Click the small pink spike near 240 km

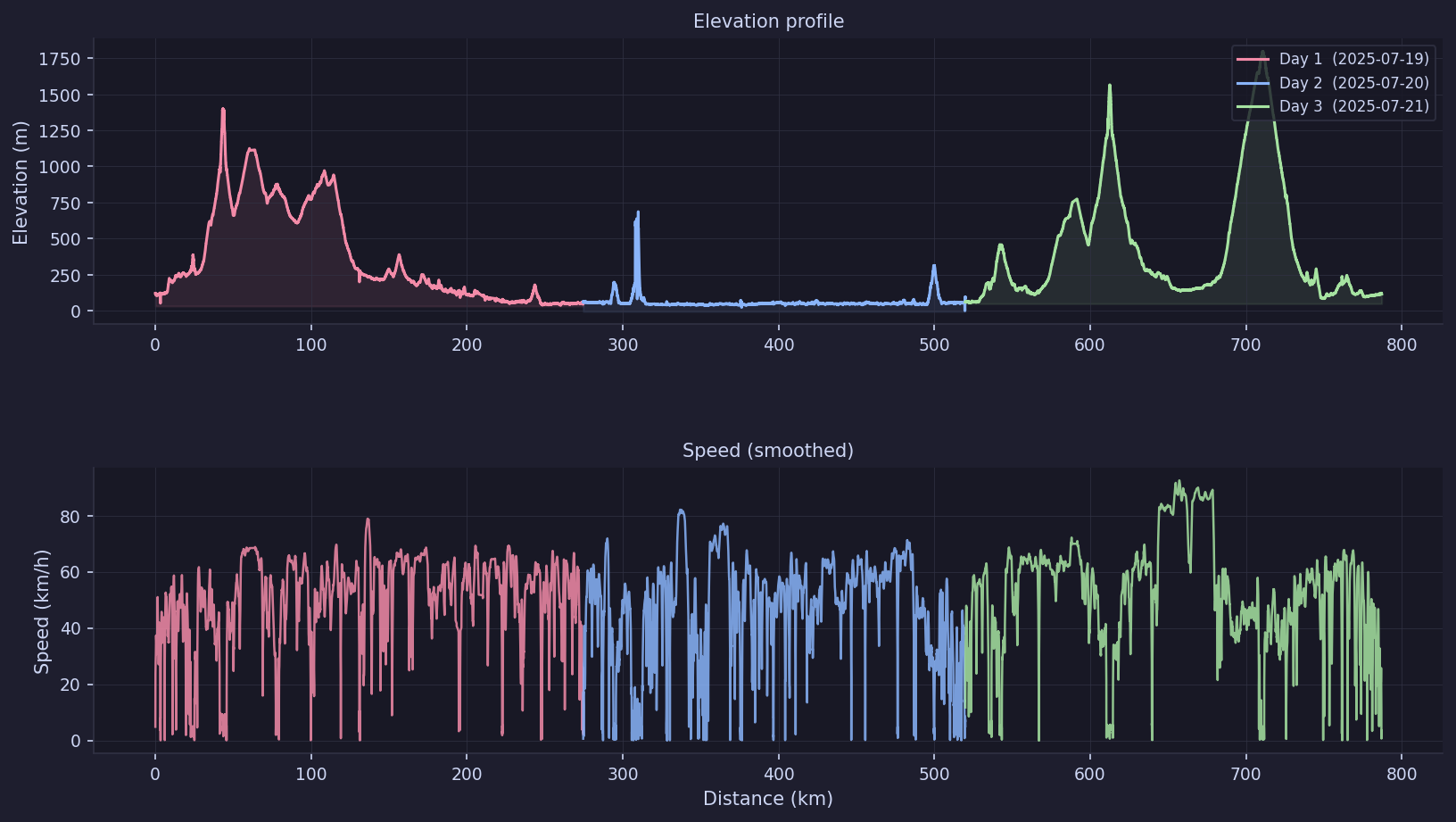click(534, 285)
